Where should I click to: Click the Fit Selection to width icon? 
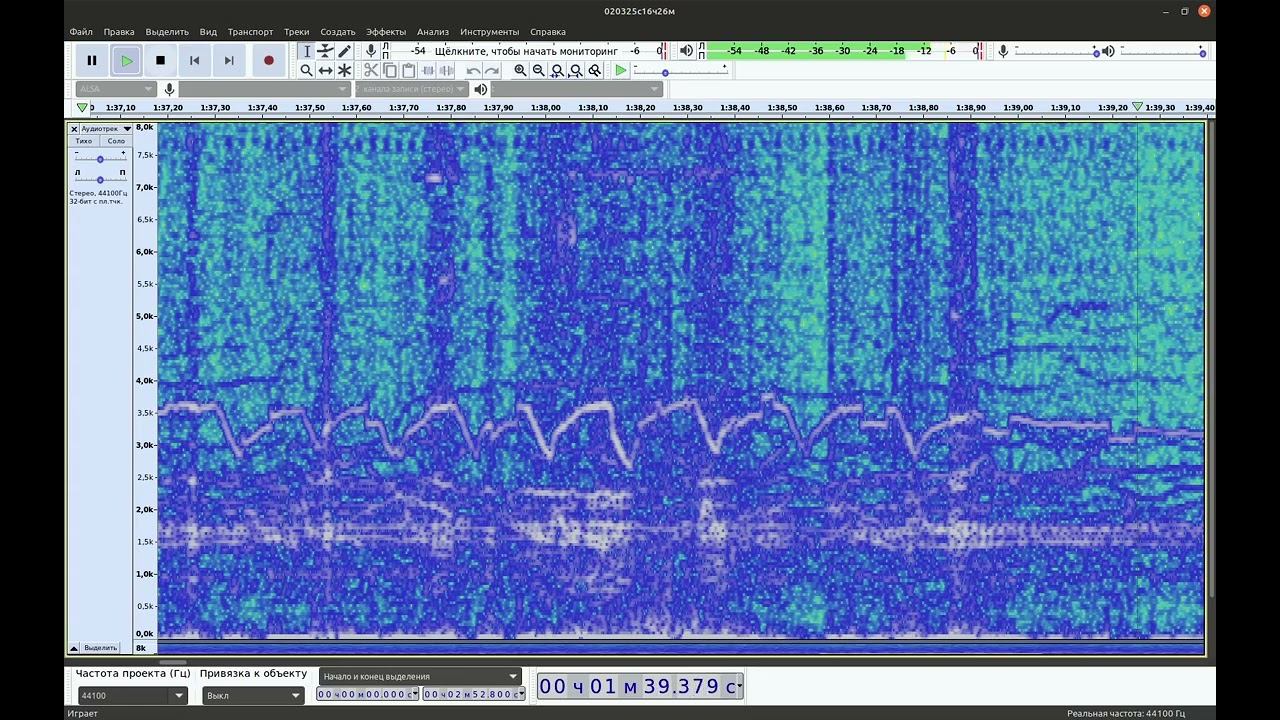click(558, 70)
